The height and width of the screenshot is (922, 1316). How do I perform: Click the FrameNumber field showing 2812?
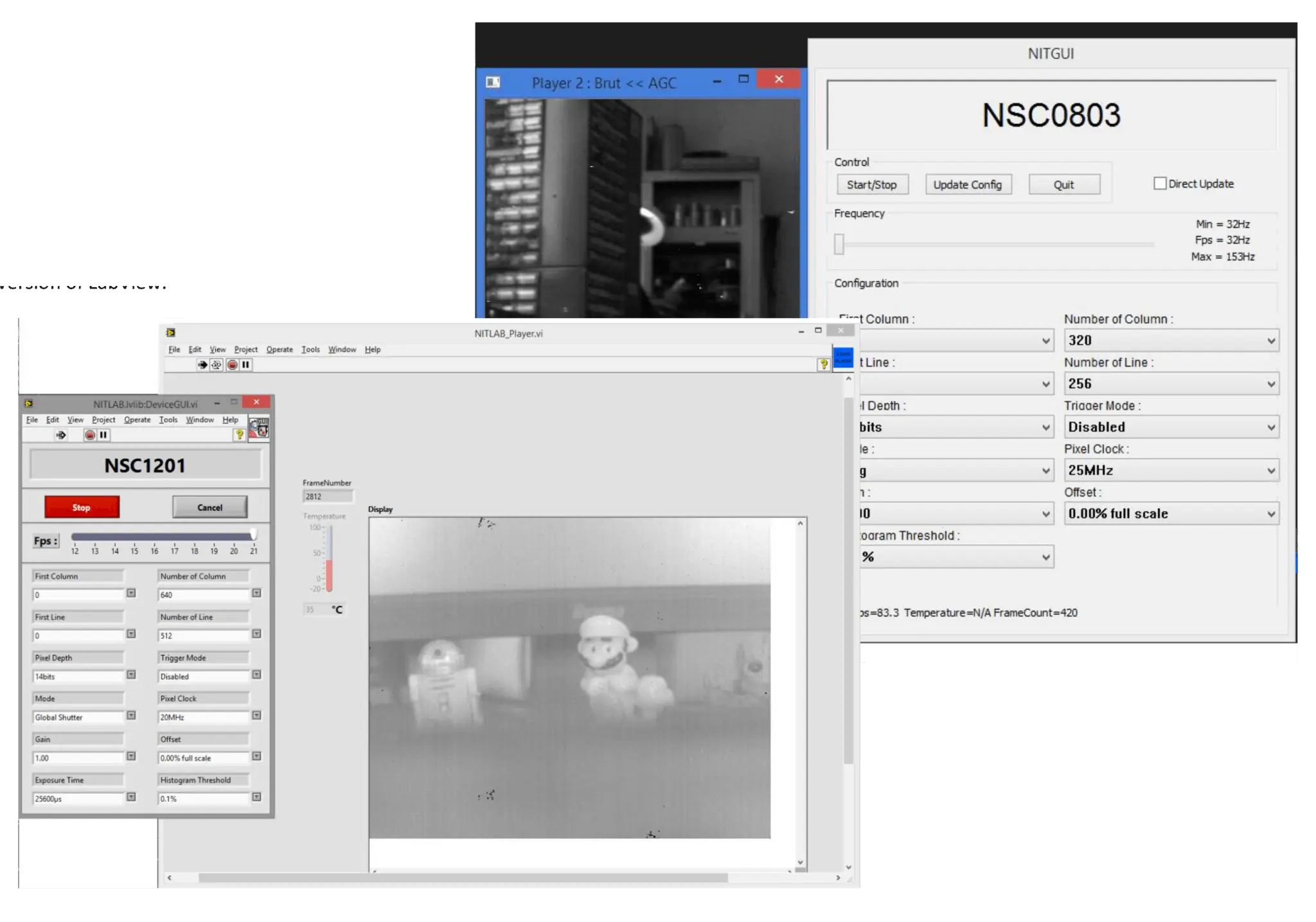click(x=328, y=496)
